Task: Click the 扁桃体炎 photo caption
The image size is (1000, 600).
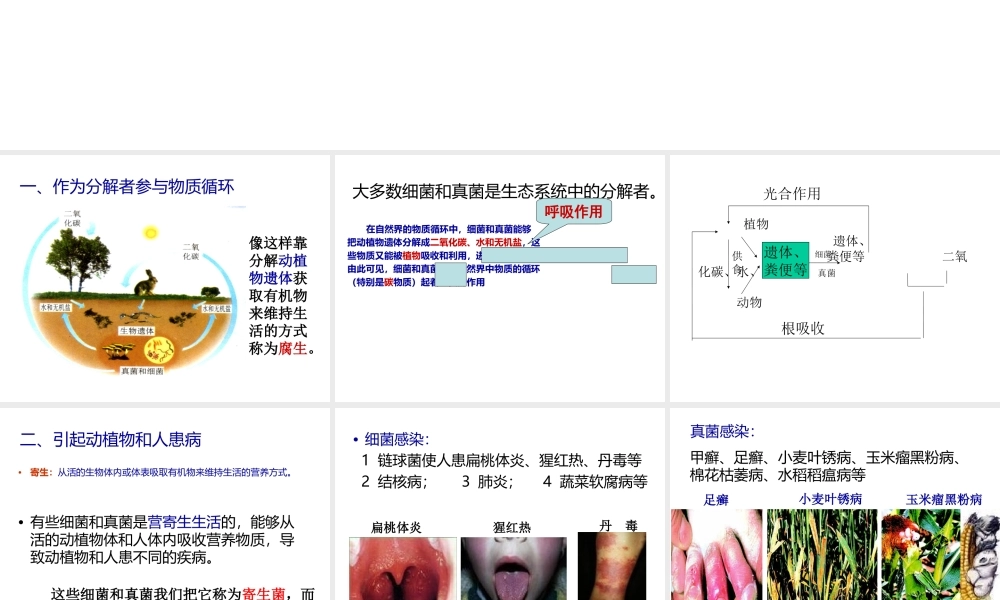Action: click(x=396, y=527)
